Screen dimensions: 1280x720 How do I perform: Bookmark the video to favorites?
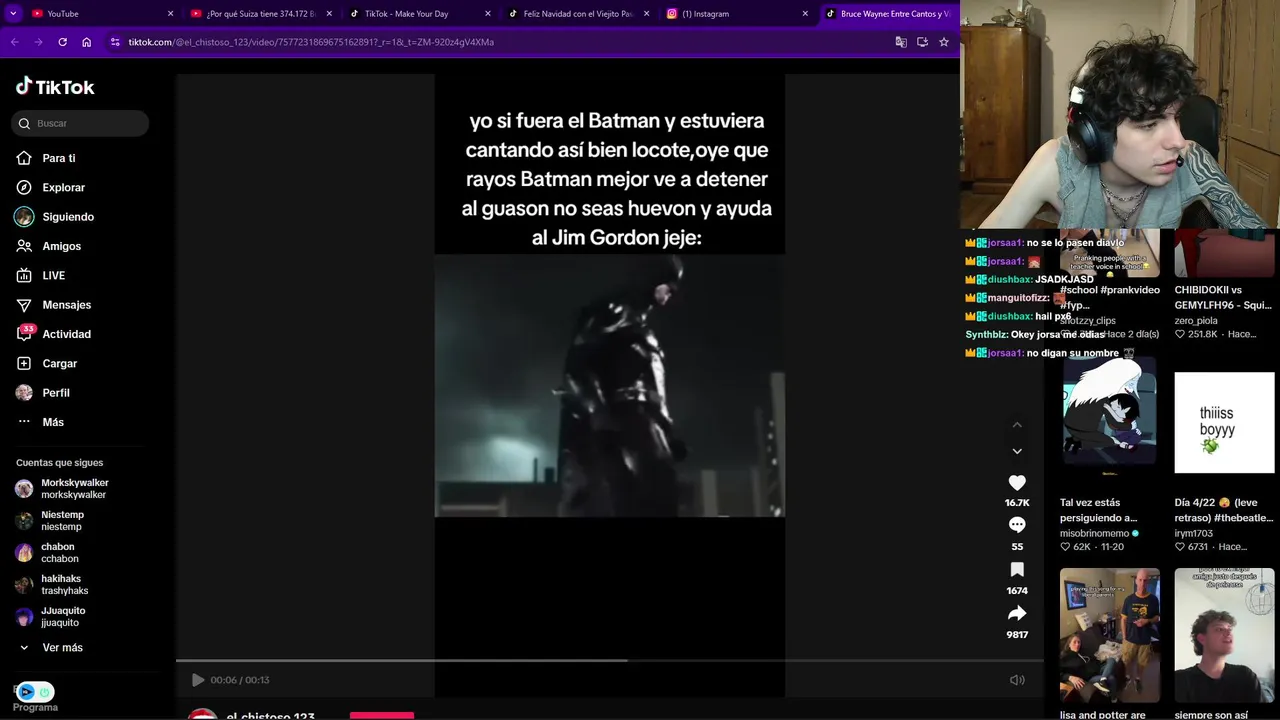coord(1017,569)
